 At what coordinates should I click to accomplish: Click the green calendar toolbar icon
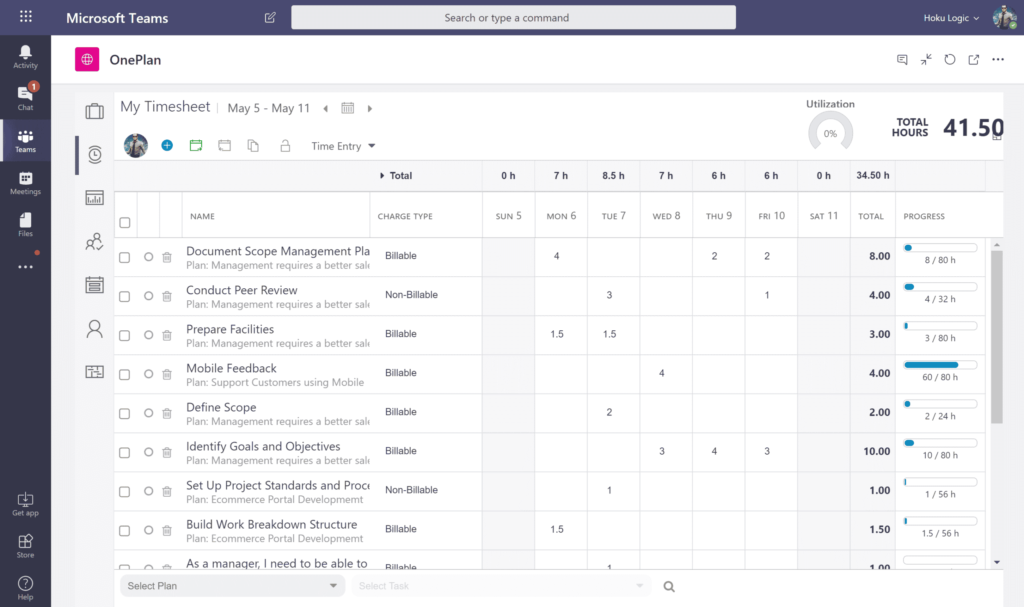click(196, 146)
